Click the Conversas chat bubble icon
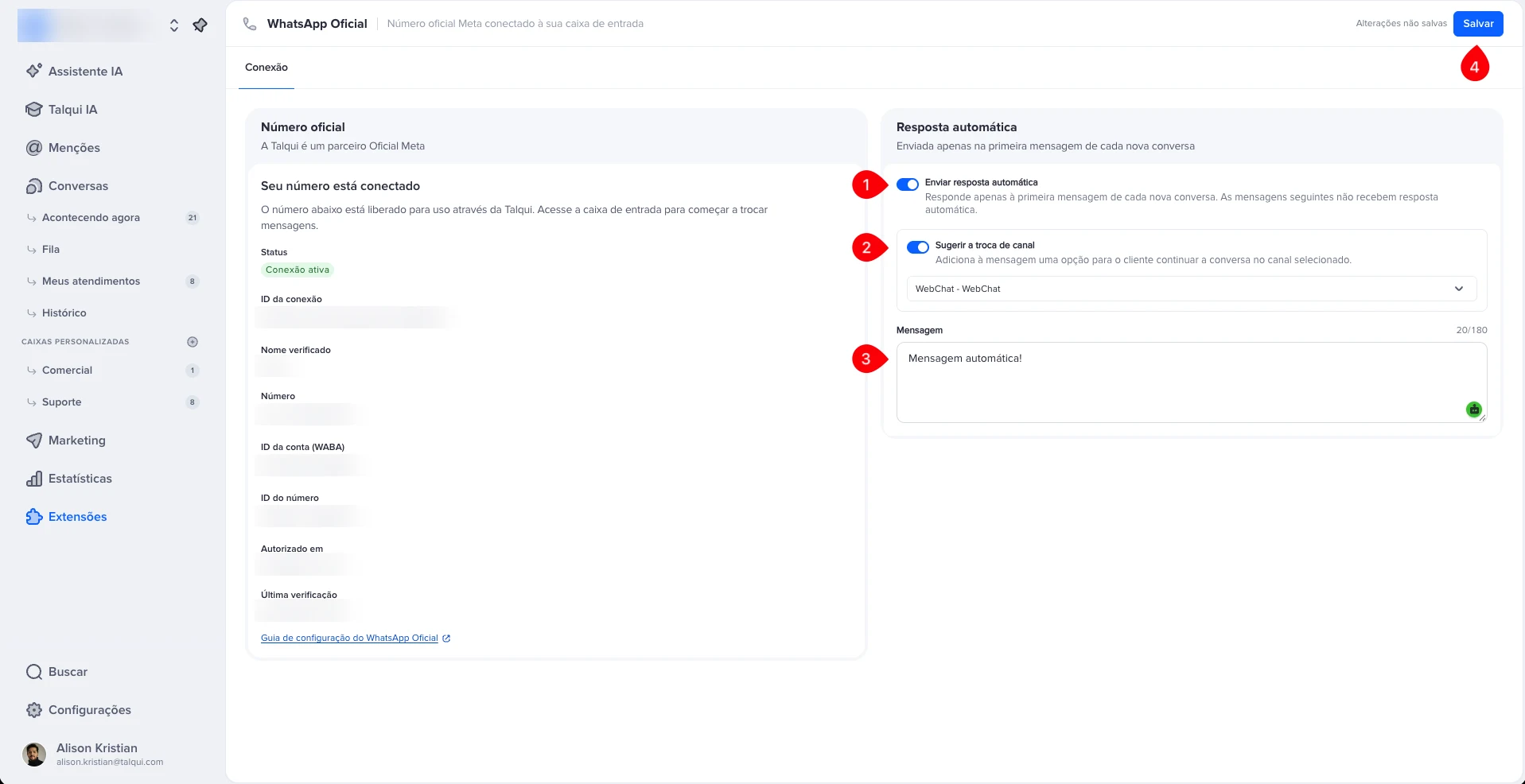Screen dimensions: 1525x784 33,185
